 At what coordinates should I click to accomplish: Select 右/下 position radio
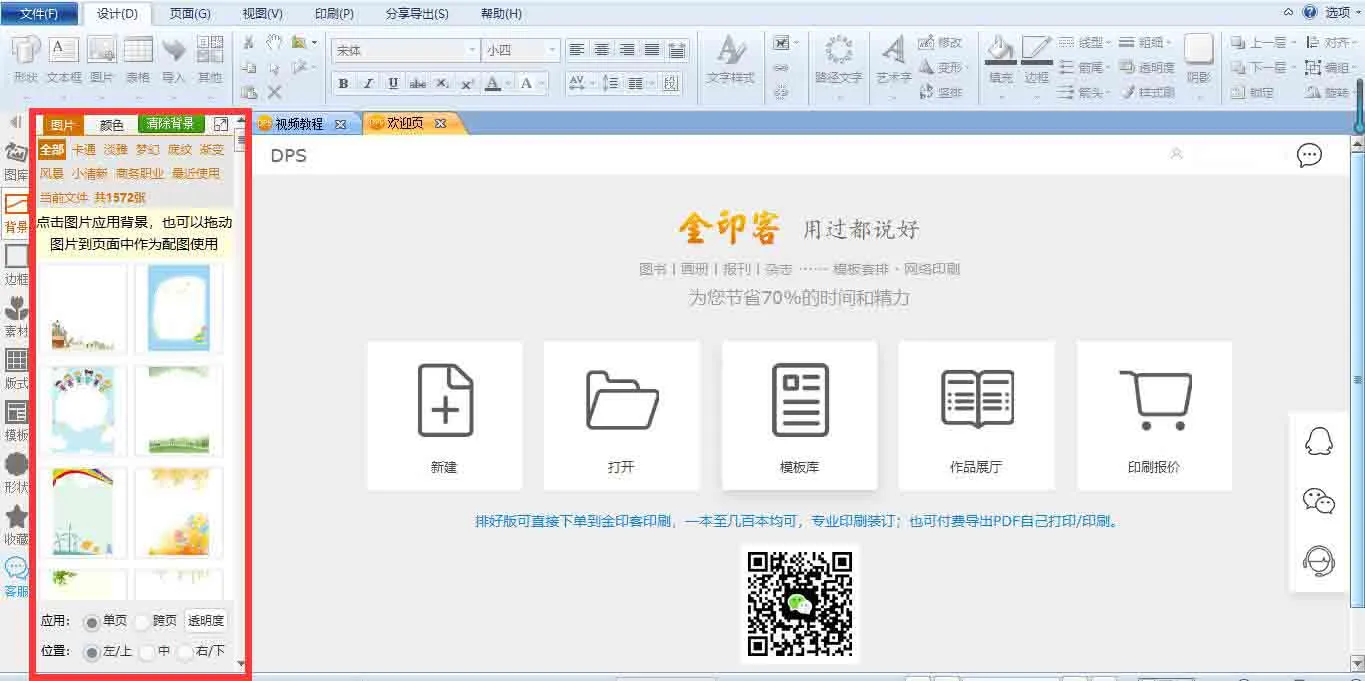185,652
